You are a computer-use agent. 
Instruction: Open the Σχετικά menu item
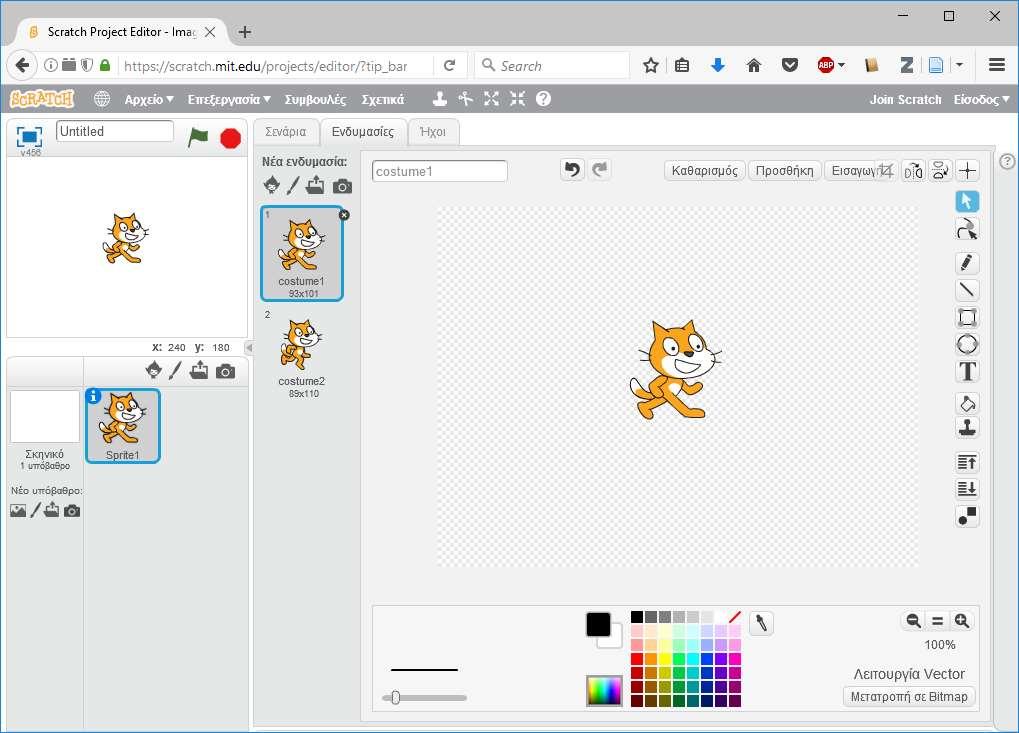383,99
